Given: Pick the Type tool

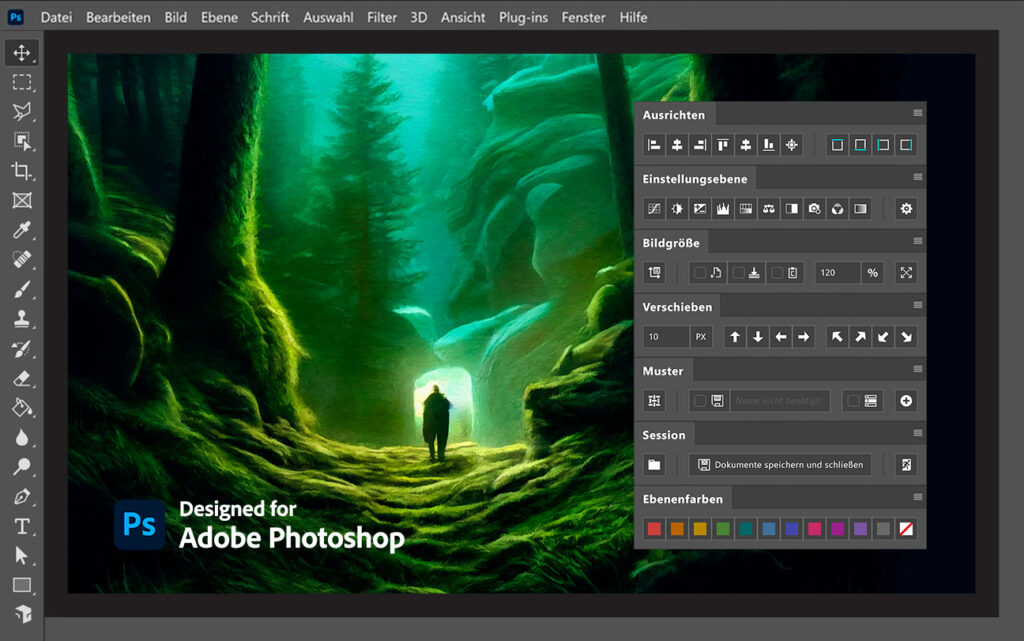Looking at the screenshot, I should click(x=22, y=526).
